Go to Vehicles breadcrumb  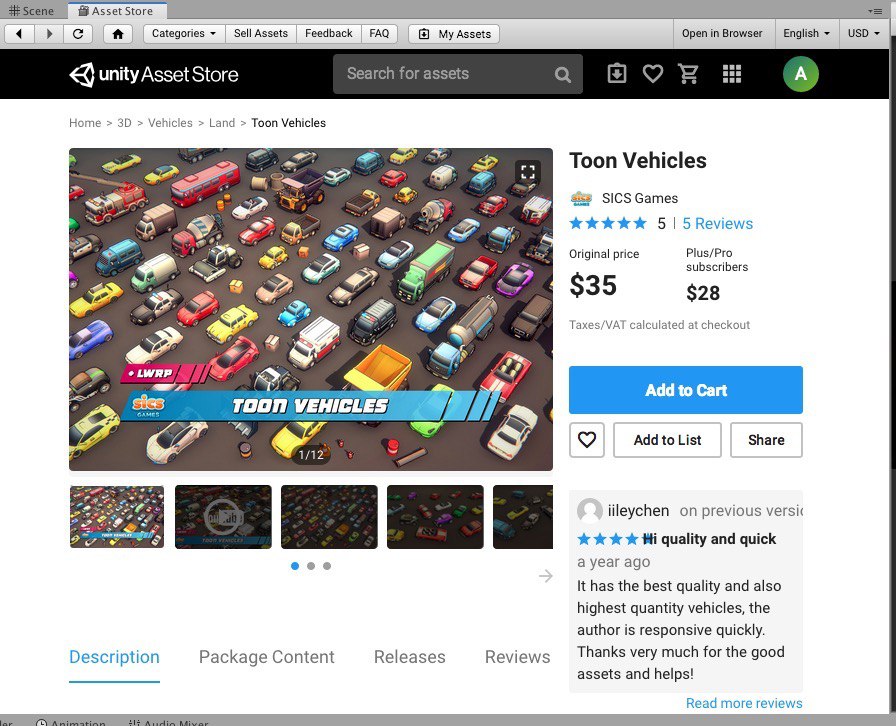pos(170,123)
